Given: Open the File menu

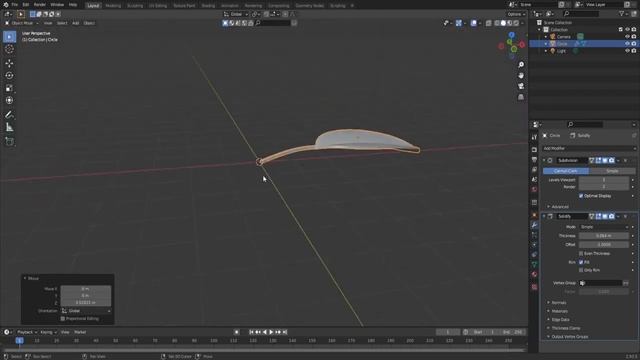Looking at the screenshot, I should point(15,5).
